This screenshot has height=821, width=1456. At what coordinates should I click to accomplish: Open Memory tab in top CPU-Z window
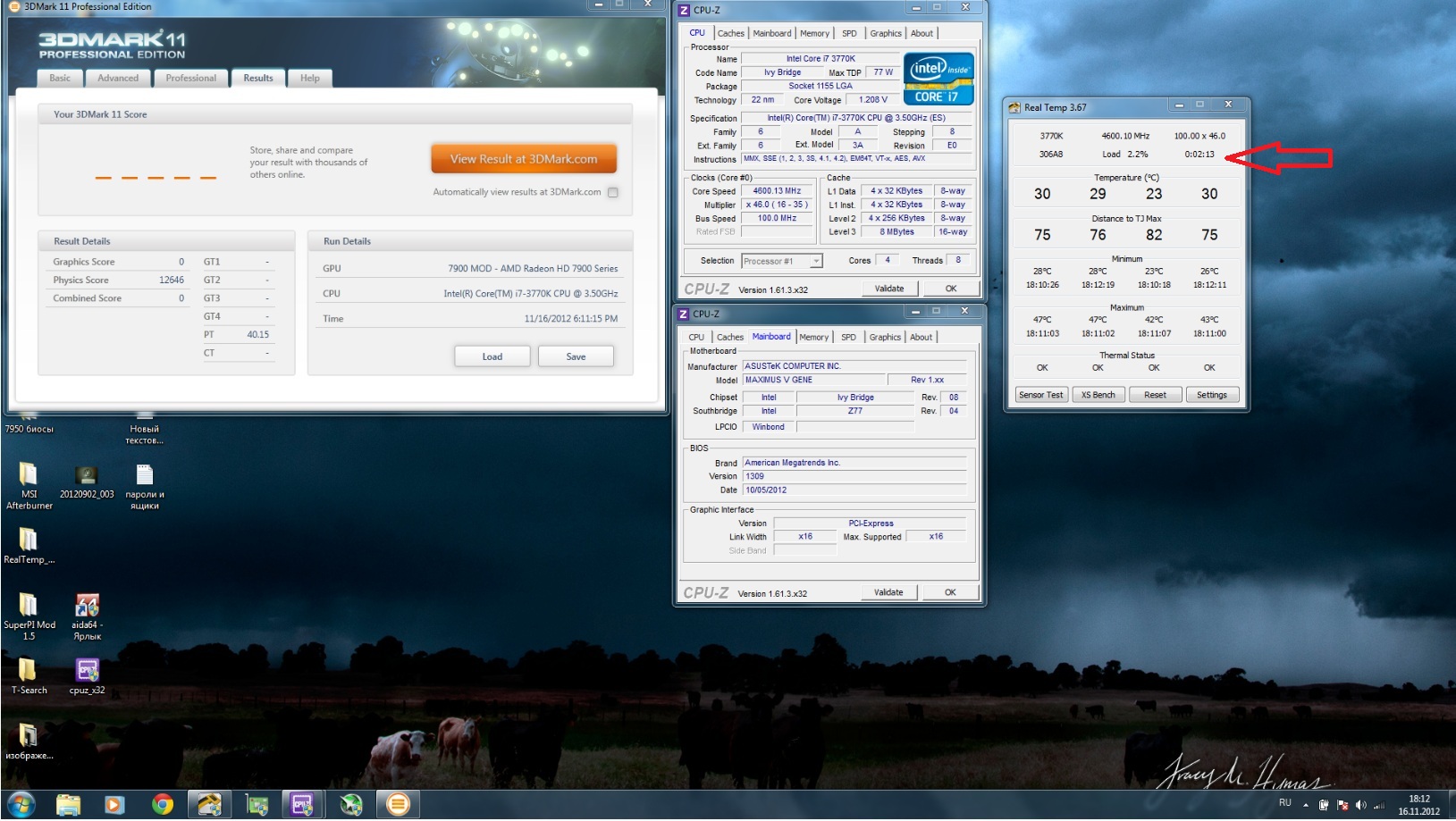pos(814,34)
